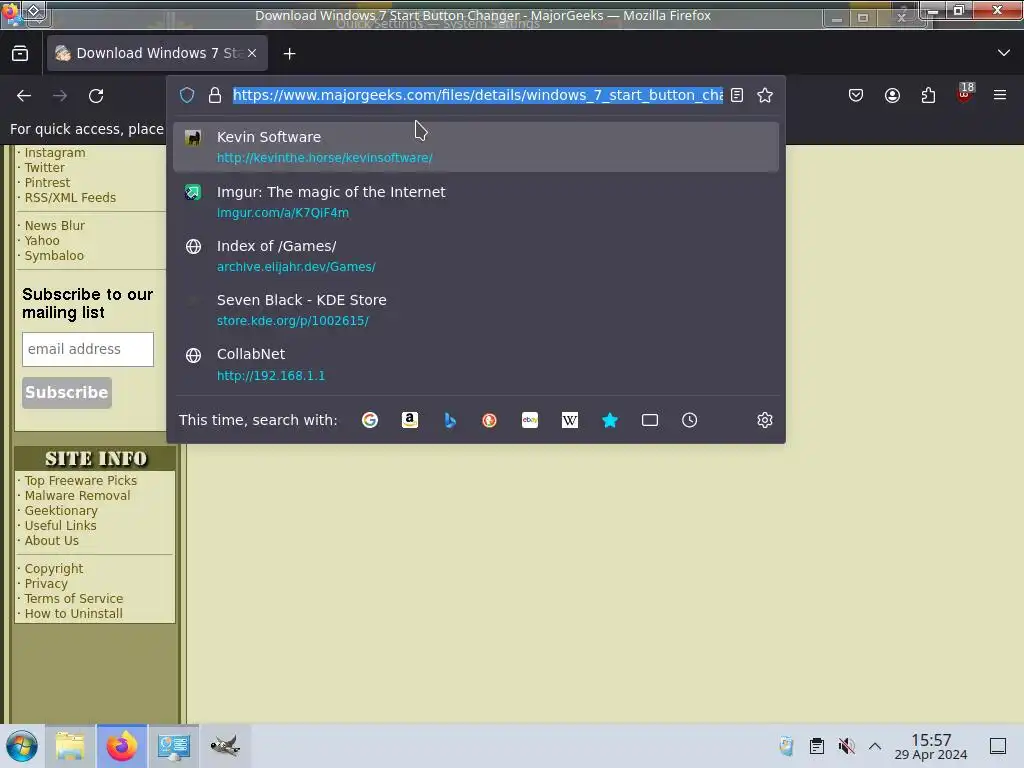Open the Twitter sidebar link

(44, 168)
